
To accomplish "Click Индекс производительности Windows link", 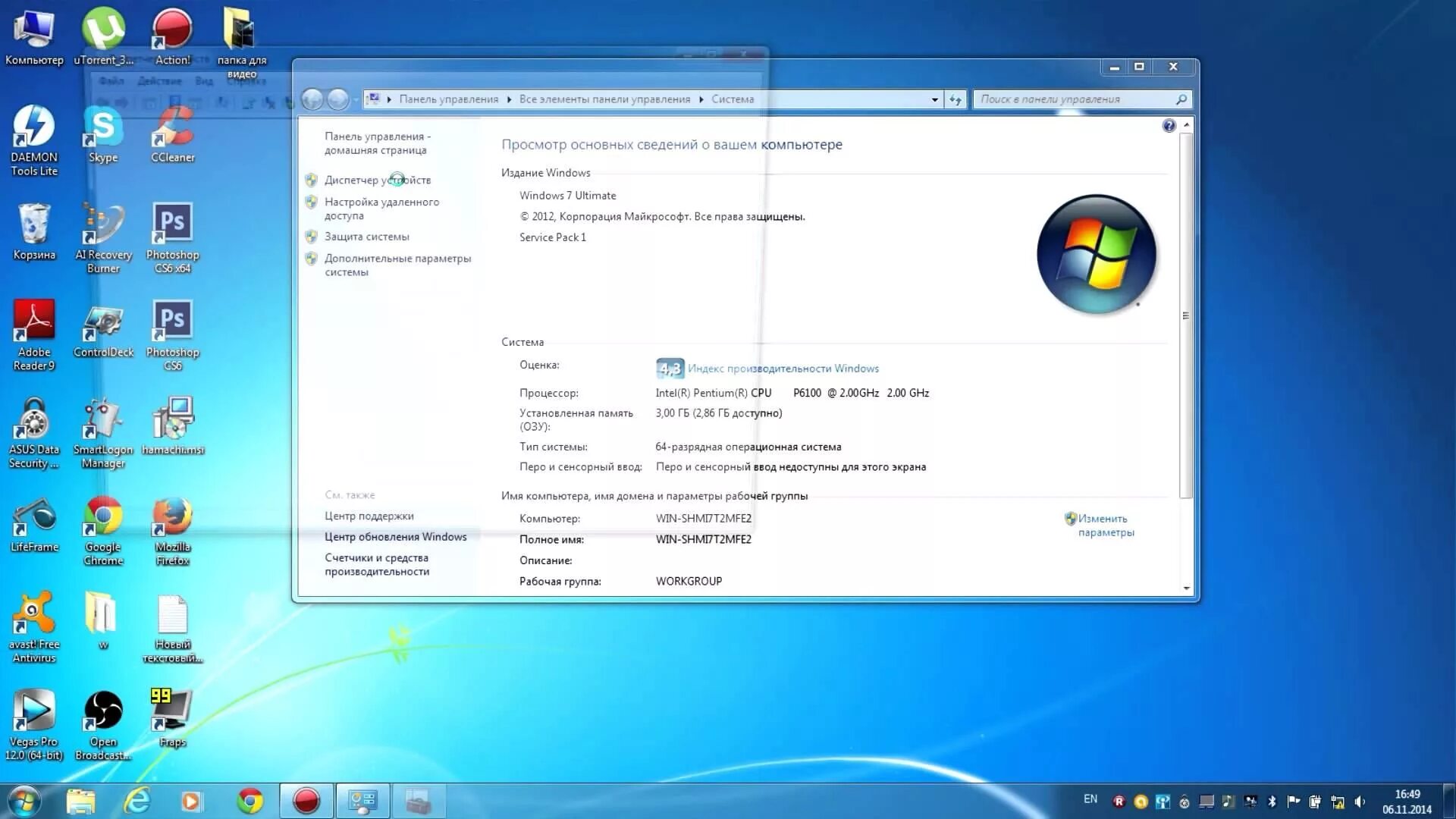I will [783, 369].
